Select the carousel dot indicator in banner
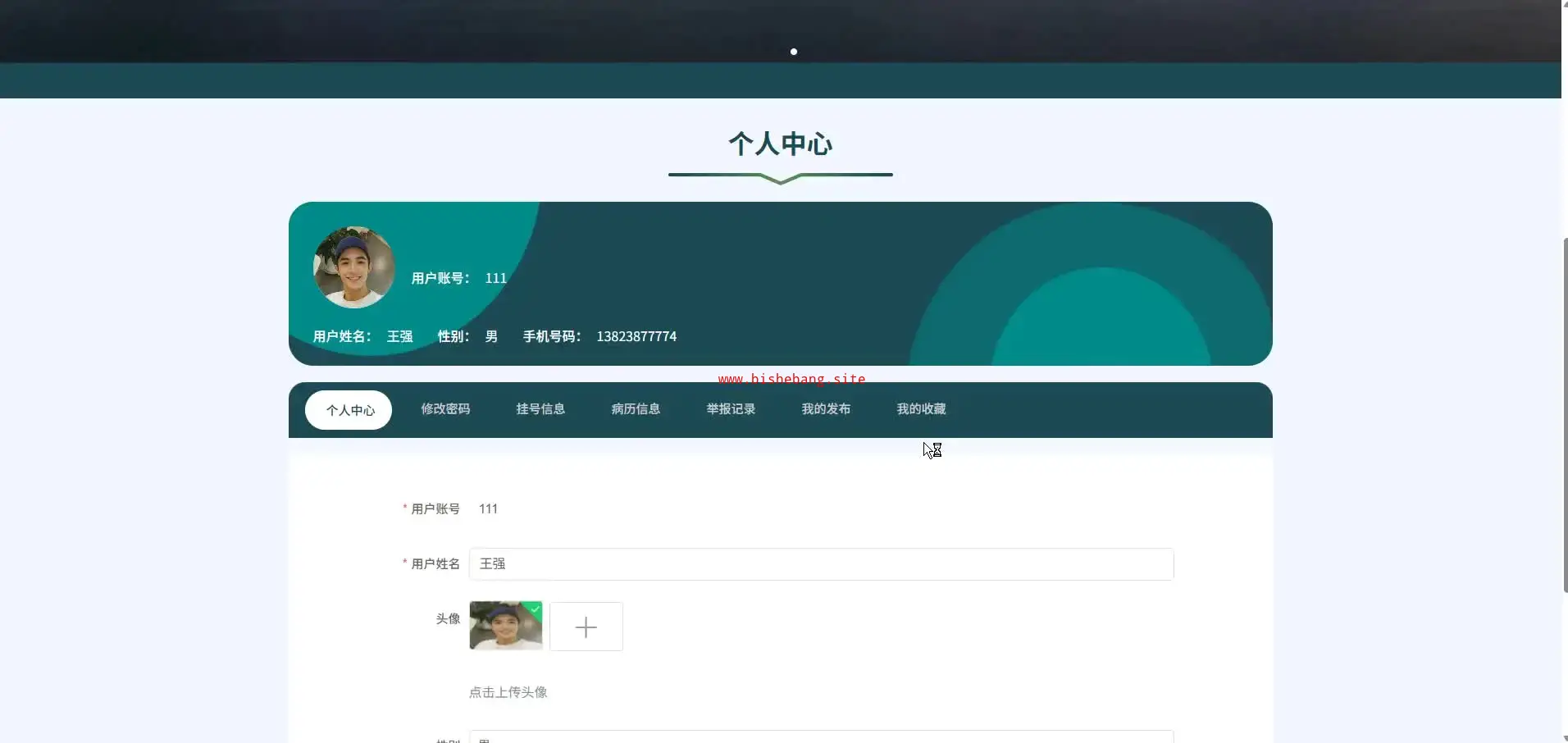The image size is (1568, 743). coord(794,52)
